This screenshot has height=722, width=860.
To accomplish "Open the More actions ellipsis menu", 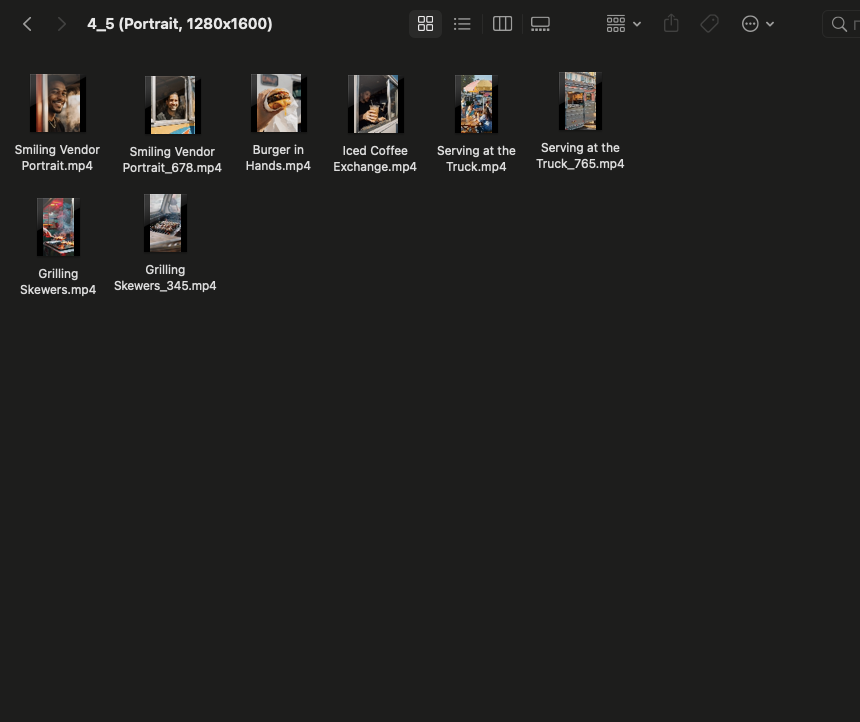I will click(757, 24).
